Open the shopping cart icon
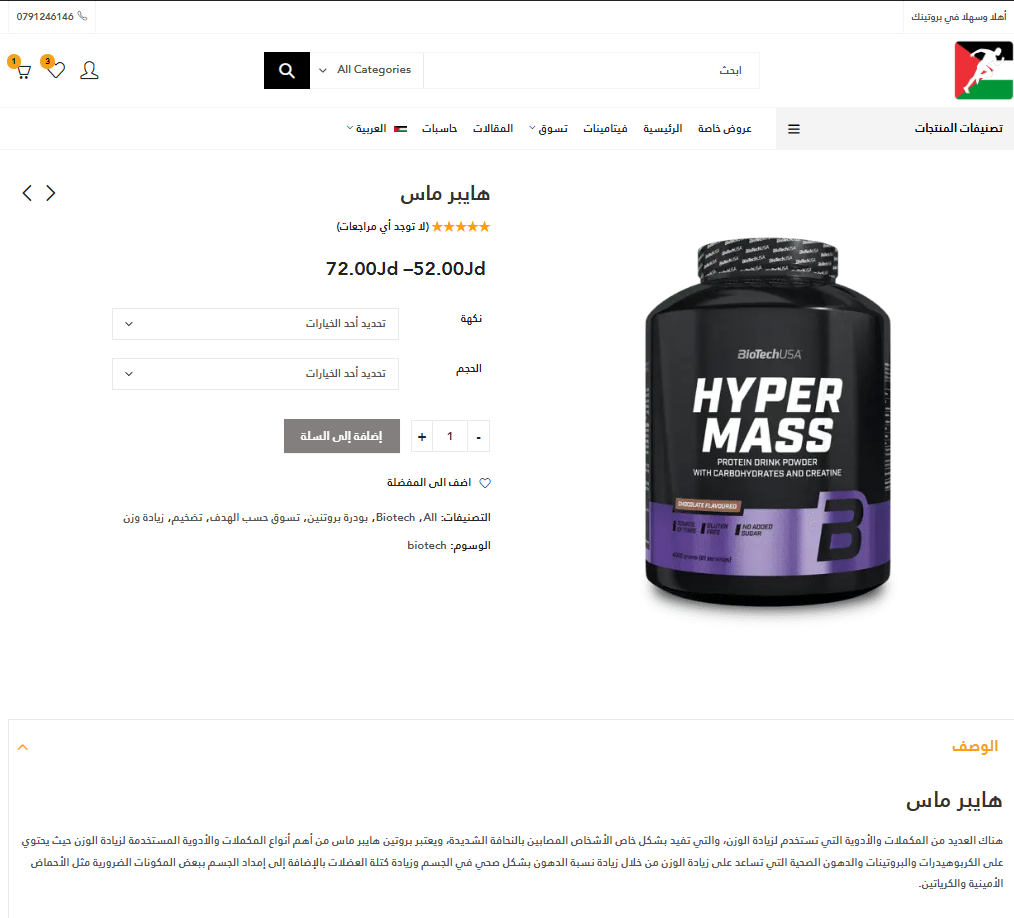Viewport: 1014px width, 918px height. (23, 71)
